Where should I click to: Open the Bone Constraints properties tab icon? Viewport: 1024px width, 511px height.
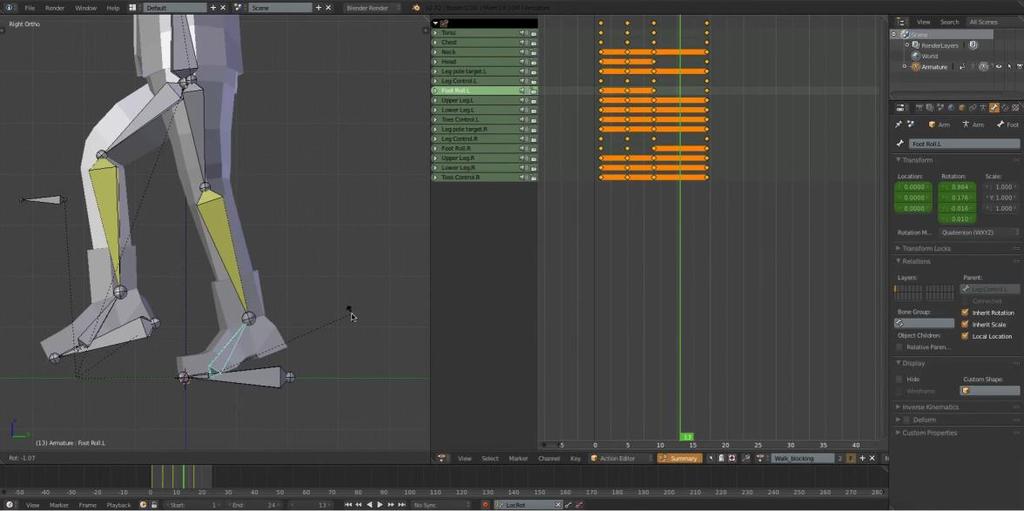point(1004,108)
